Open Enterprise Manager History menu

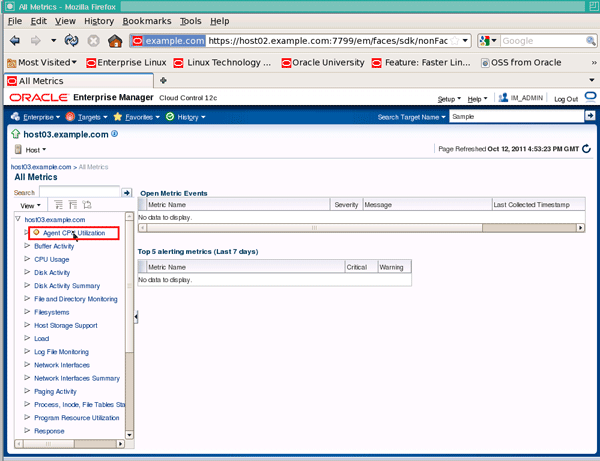[x=186, y=117]
